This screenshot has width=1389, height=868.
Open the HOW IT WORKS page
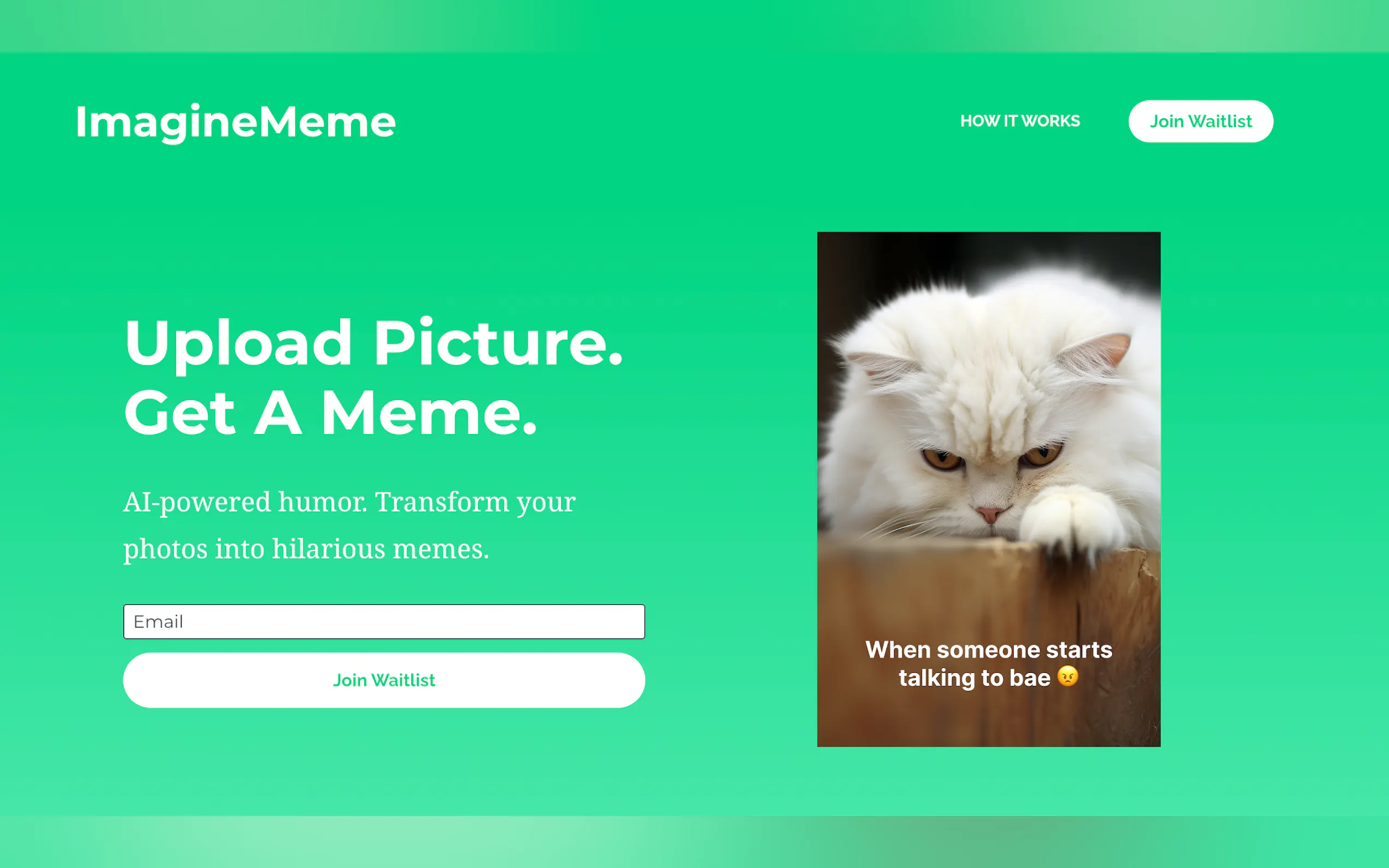click(x=1020, y=121)
